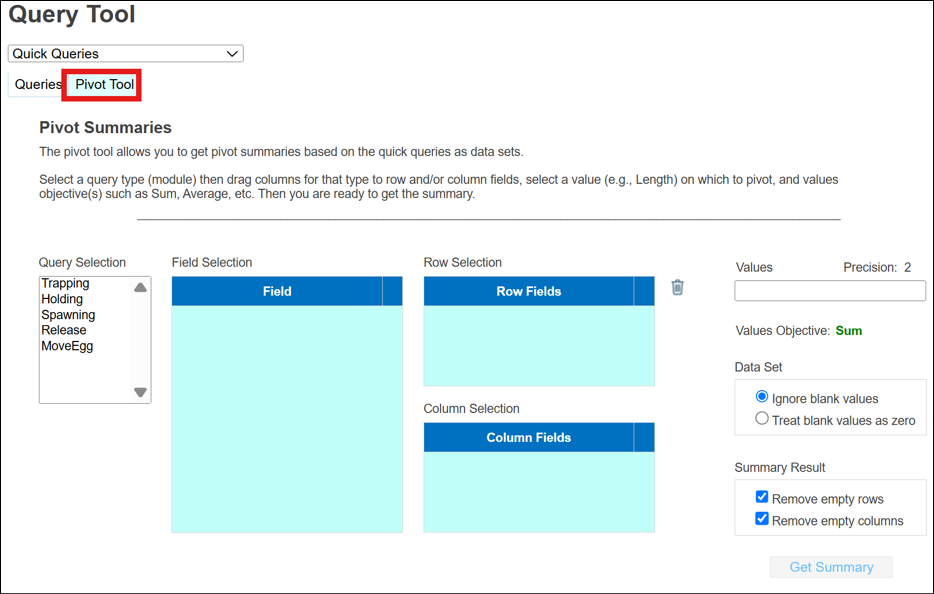
Task: Select Trapping in Query Selection list
Action: pyautogui.click(x=65, y=284)
